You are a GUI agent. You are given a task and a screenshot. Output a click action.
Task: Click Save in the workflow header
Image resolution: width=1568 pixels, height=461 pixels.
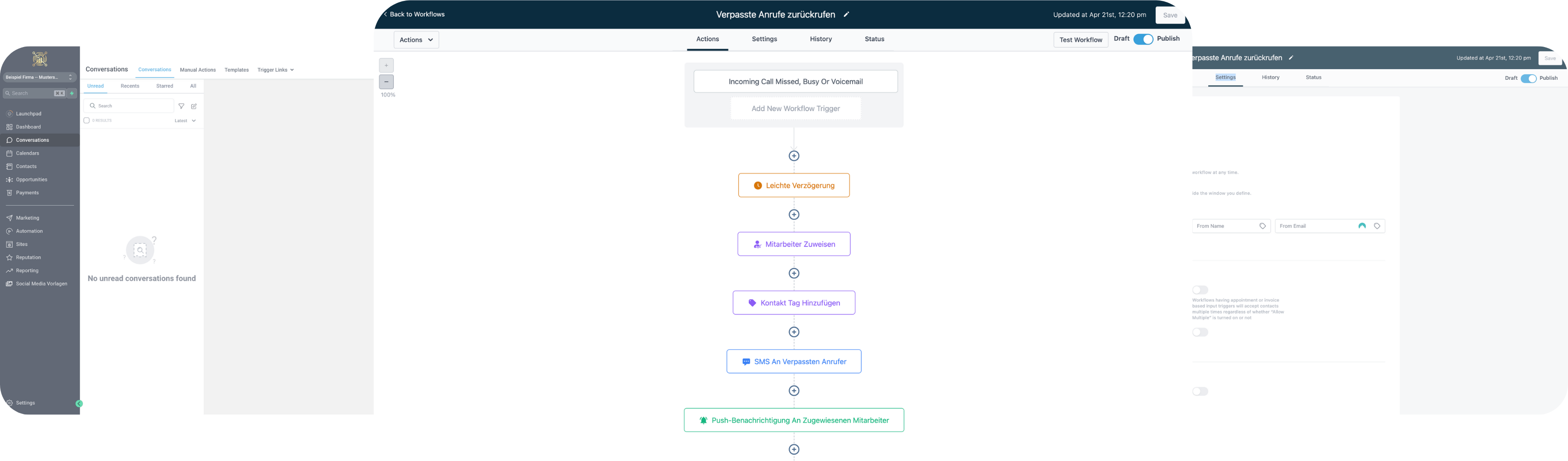(x=1170, y=15)
